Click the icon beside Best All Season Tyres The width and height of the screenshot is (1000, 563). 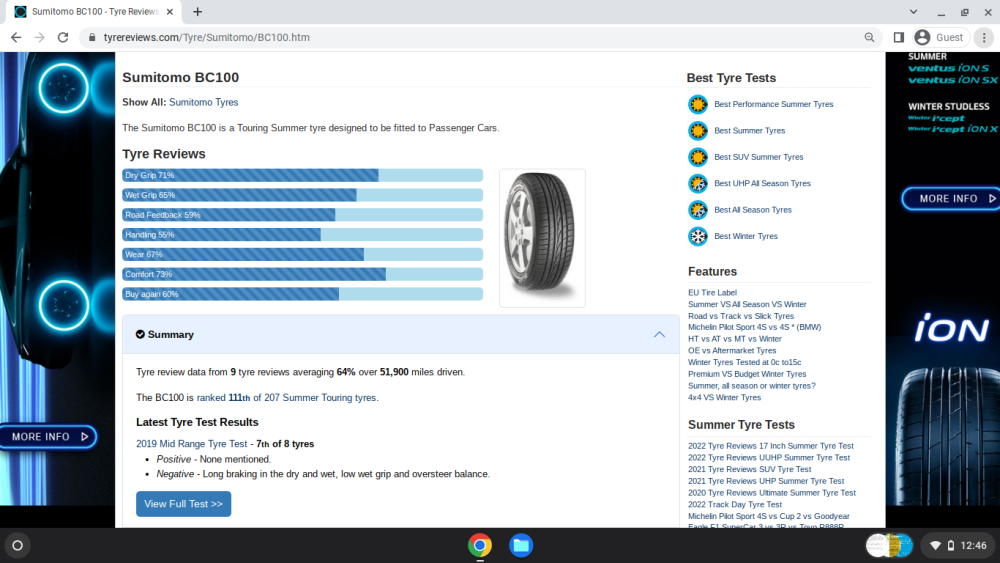coord(698,210)
